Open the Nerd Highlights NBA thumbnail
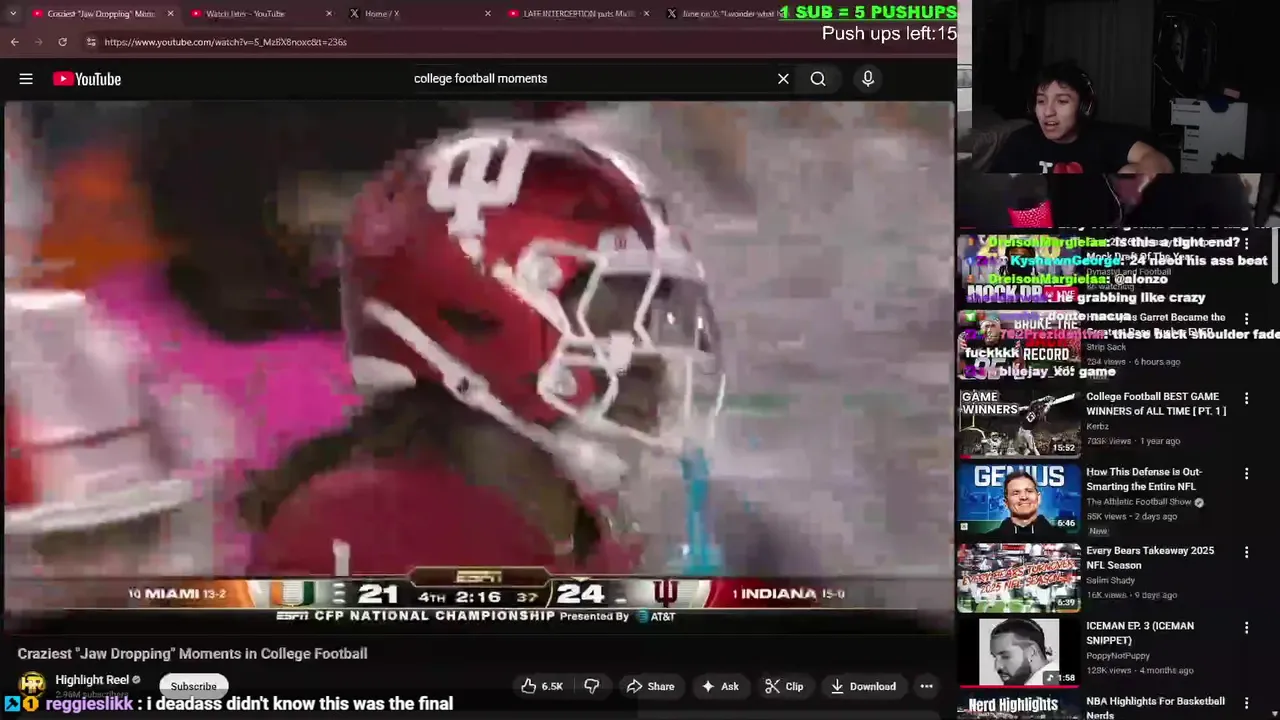This screenshot has width=1280, height=720. point(1019,707)
